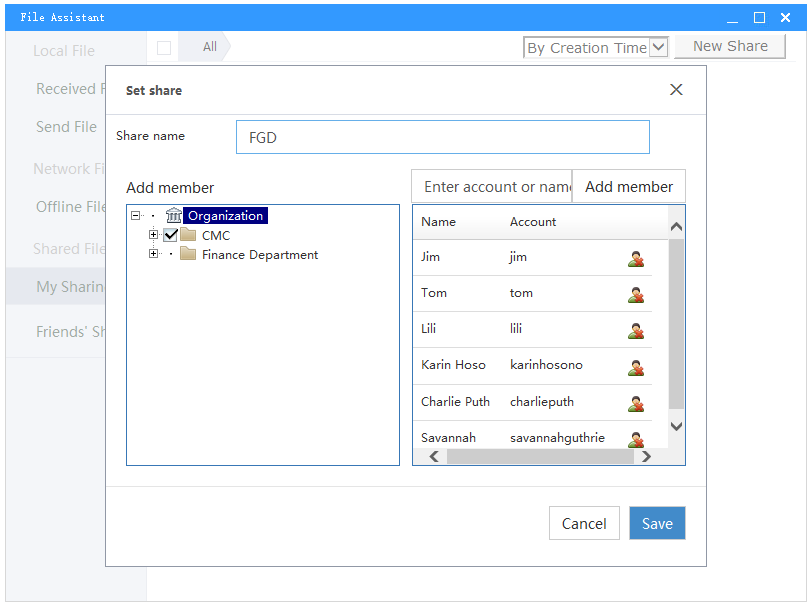The height and width of the screenshot is (609, 812).
Task: Collapse the Organization tree node
Action: click(136, 216)
